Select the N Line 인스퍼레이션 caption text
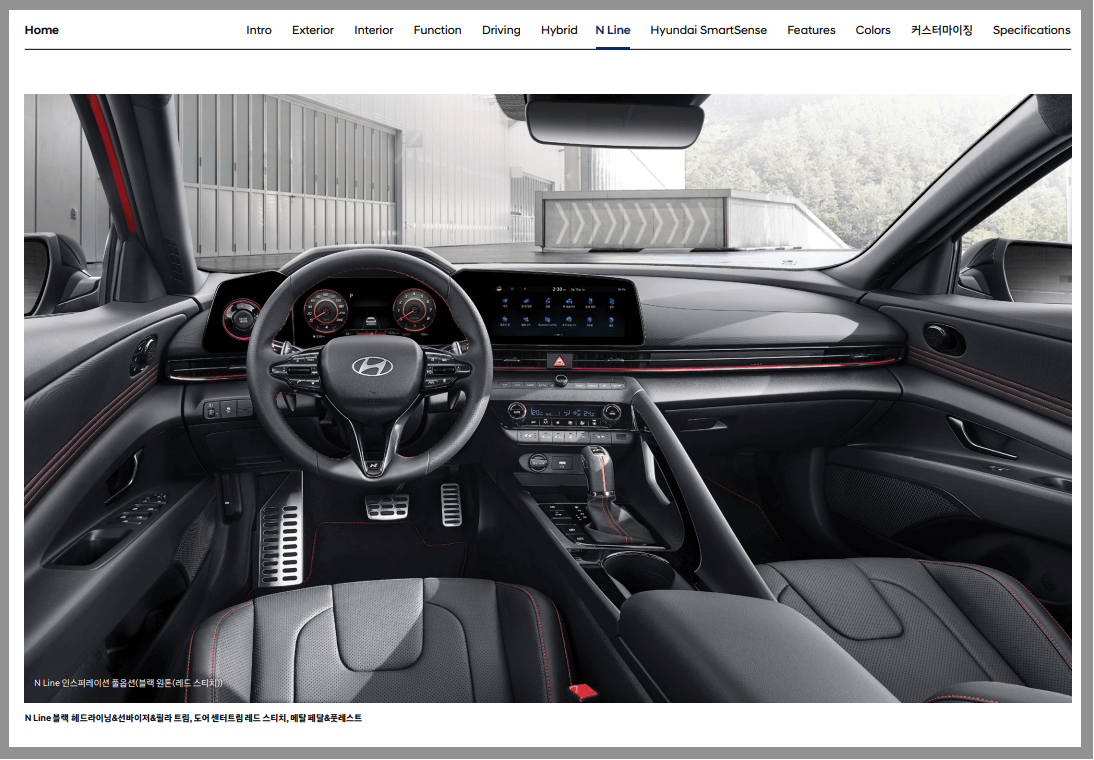Image resolution: width=1094 pixels, height=760 pixels. click(x=128, y=683)
